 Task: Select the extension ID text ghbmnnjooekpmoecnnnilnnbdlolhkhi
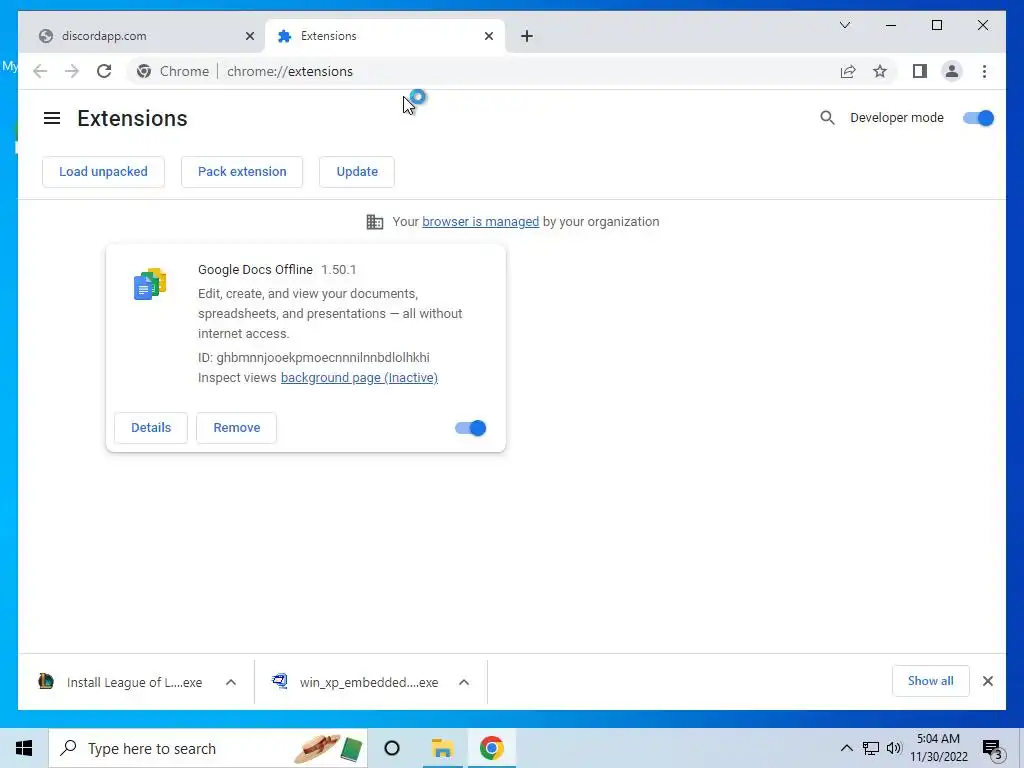click(323, 357)
